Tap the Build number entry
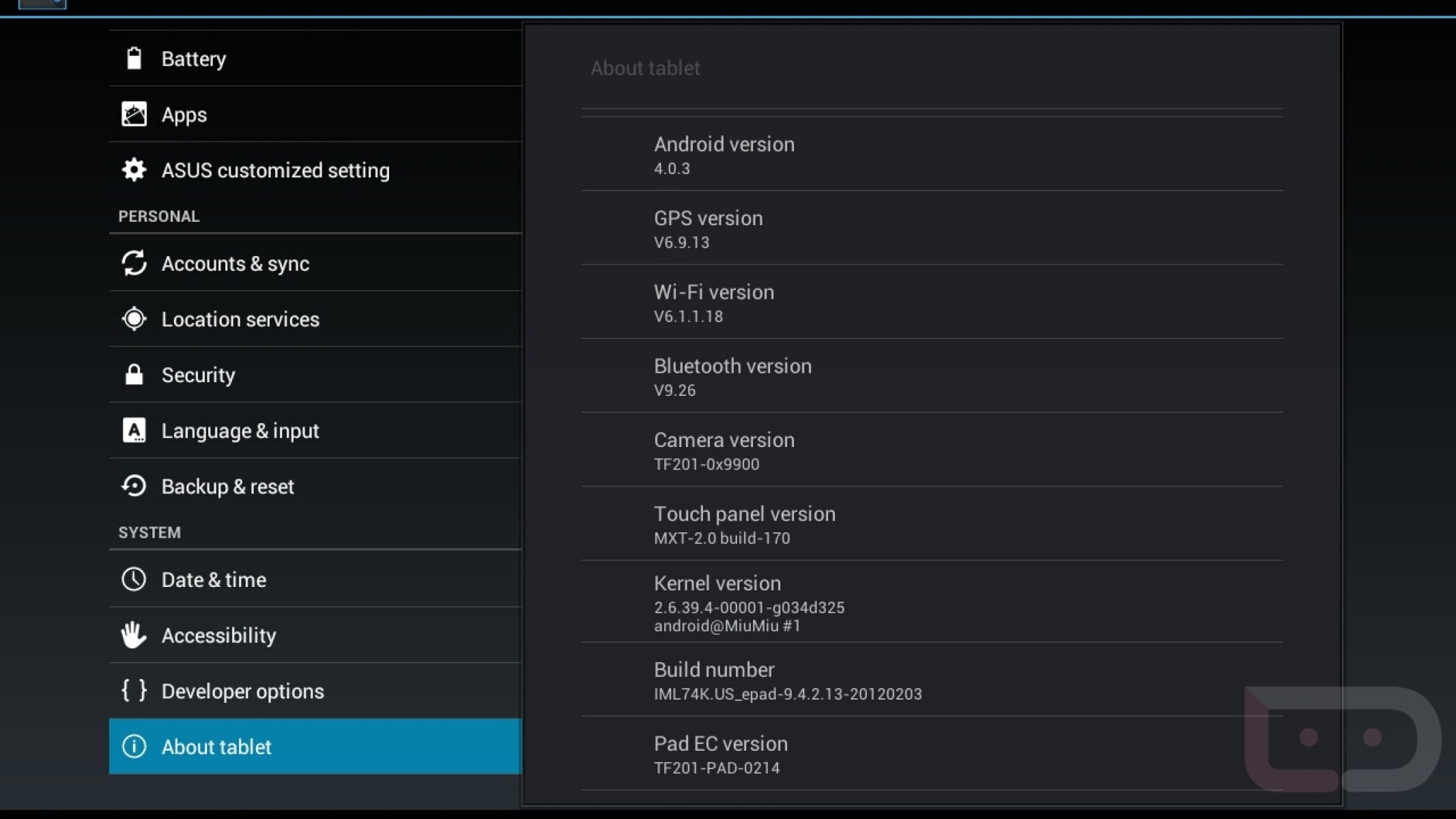This screenshot has width=1456, height=819. coord(931,680)
